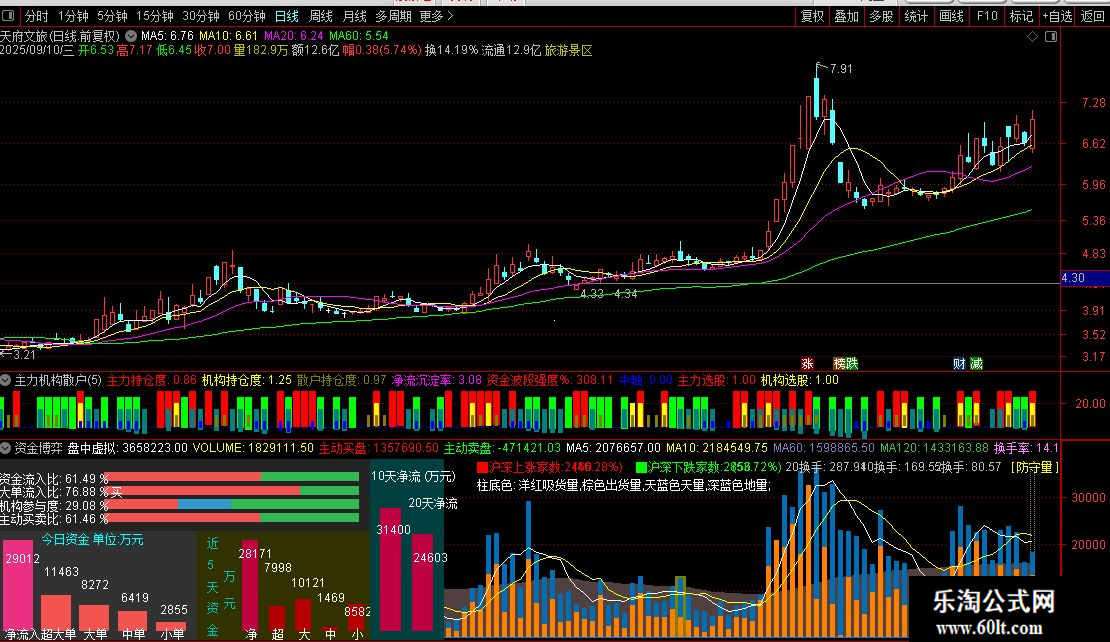This screenshot has height=642, width=1110.
Task: Click the 大单 8272 bar
Action: 93,617
